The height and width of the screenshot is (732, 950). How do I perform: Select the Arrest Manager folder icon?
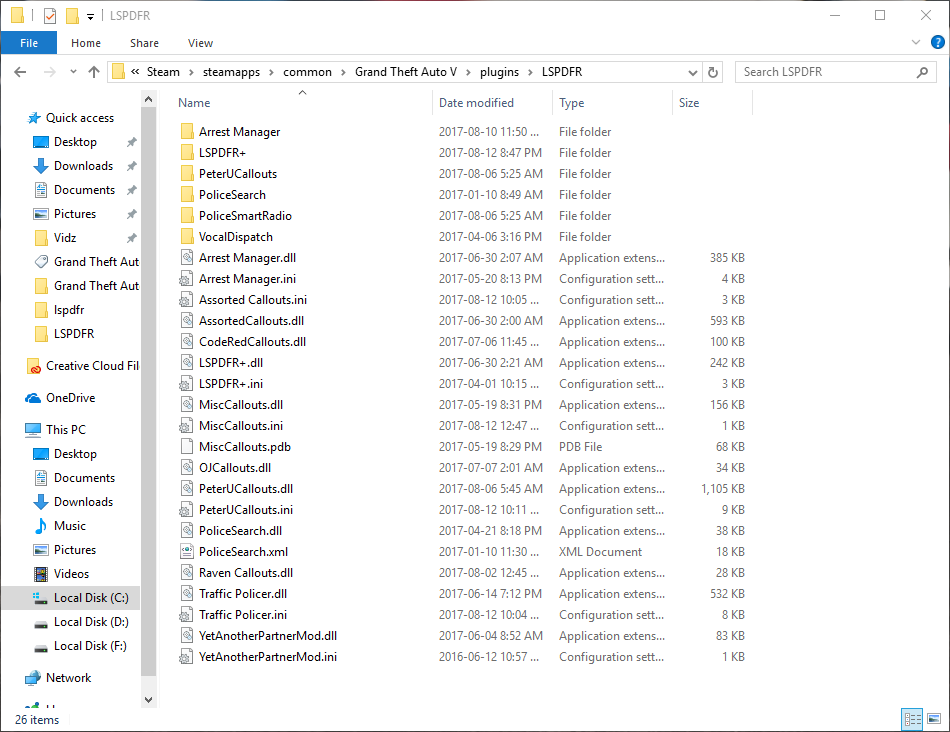point(187,131)
